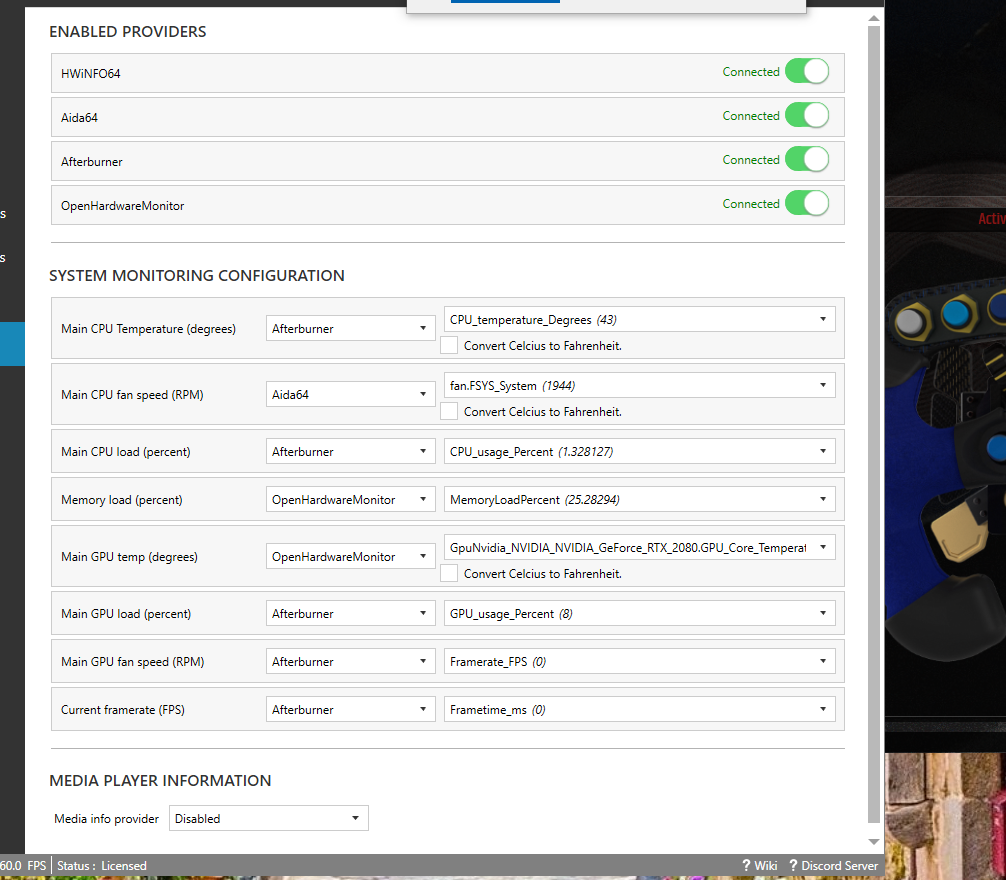Disable the Aida64 provider switch

[x=806, y=115]
